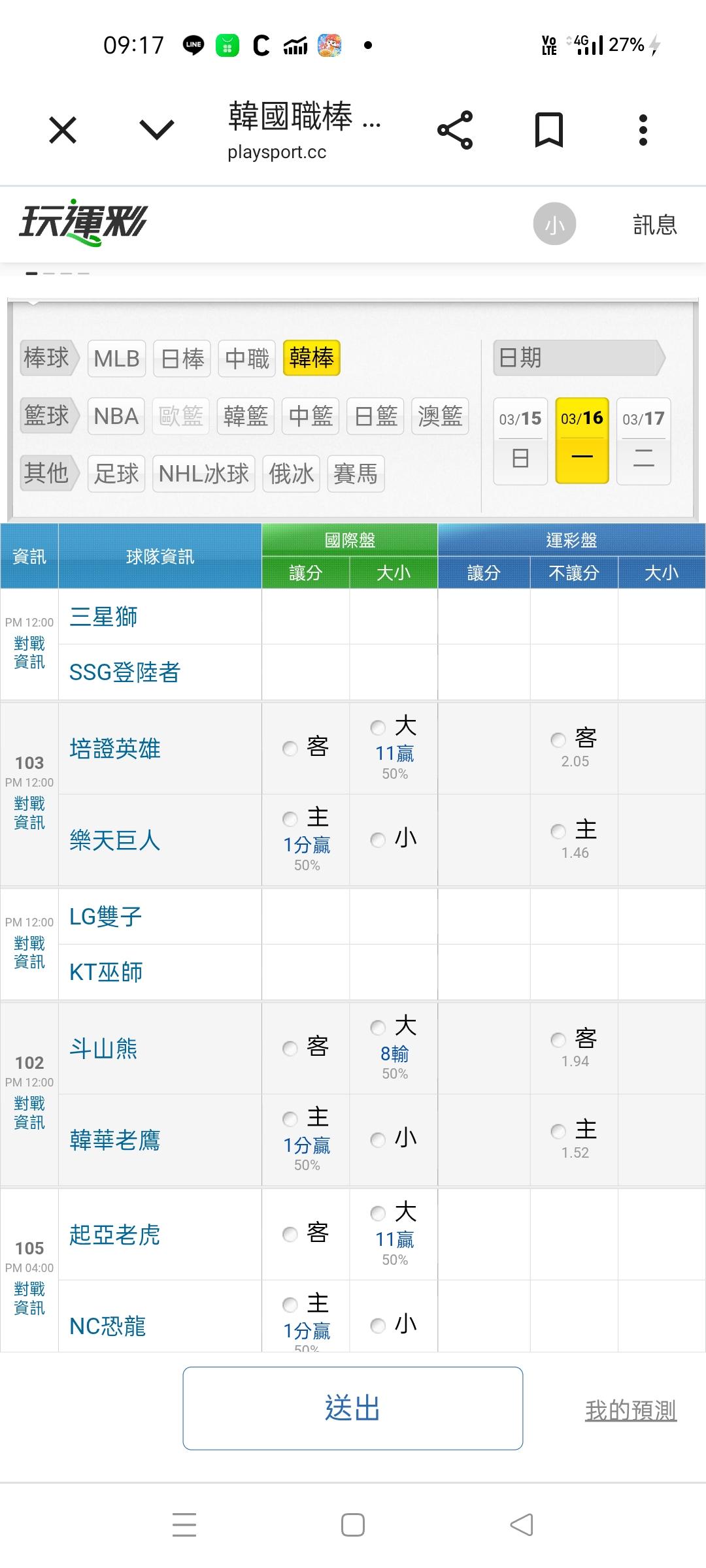
Task: Tap the share icon in browser bar
Action: tap(455, 130)
